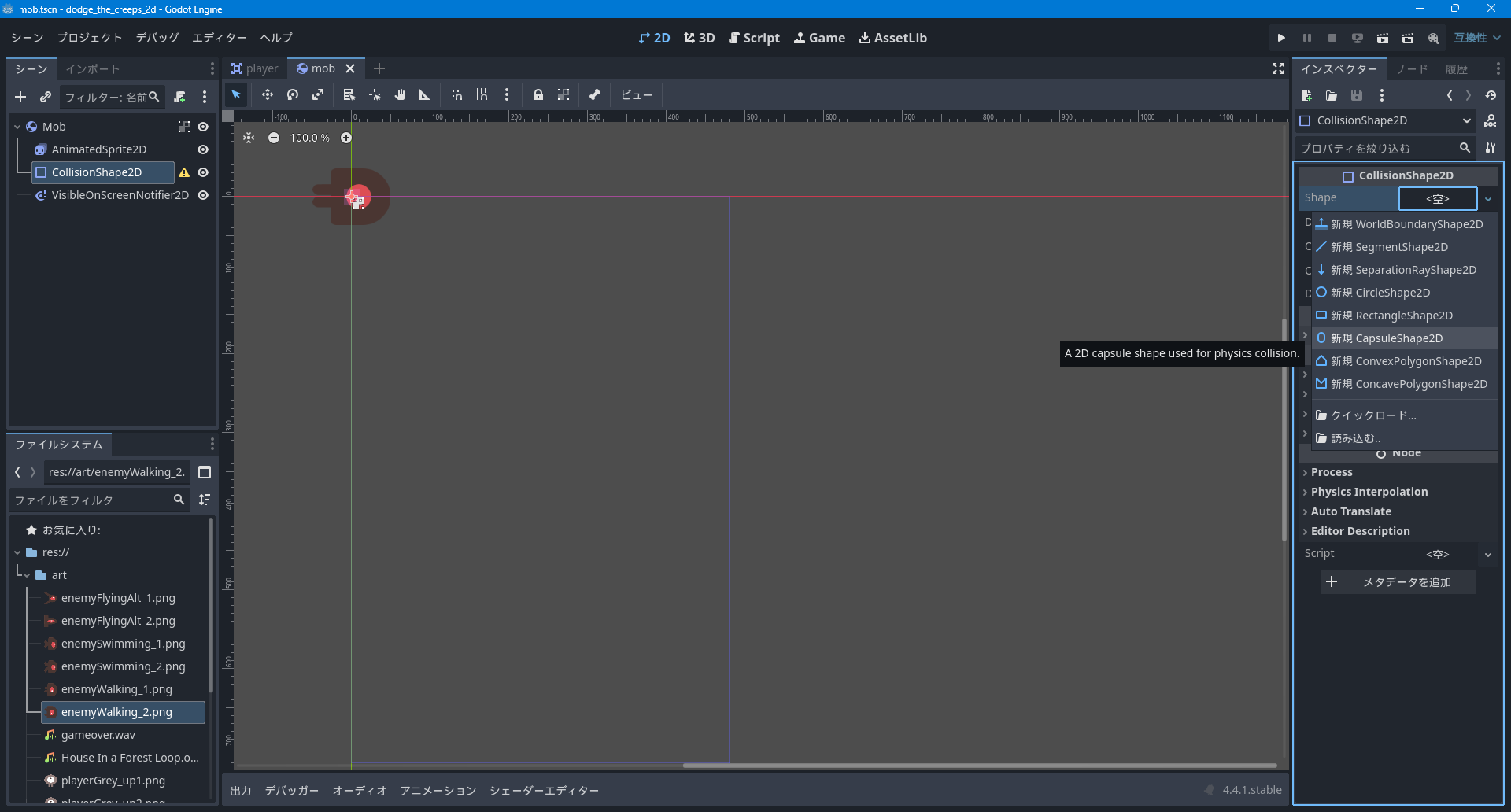Choose new CircleShape2D from the list
This screenshot has height=812, width=1511.
[1405, 293]
